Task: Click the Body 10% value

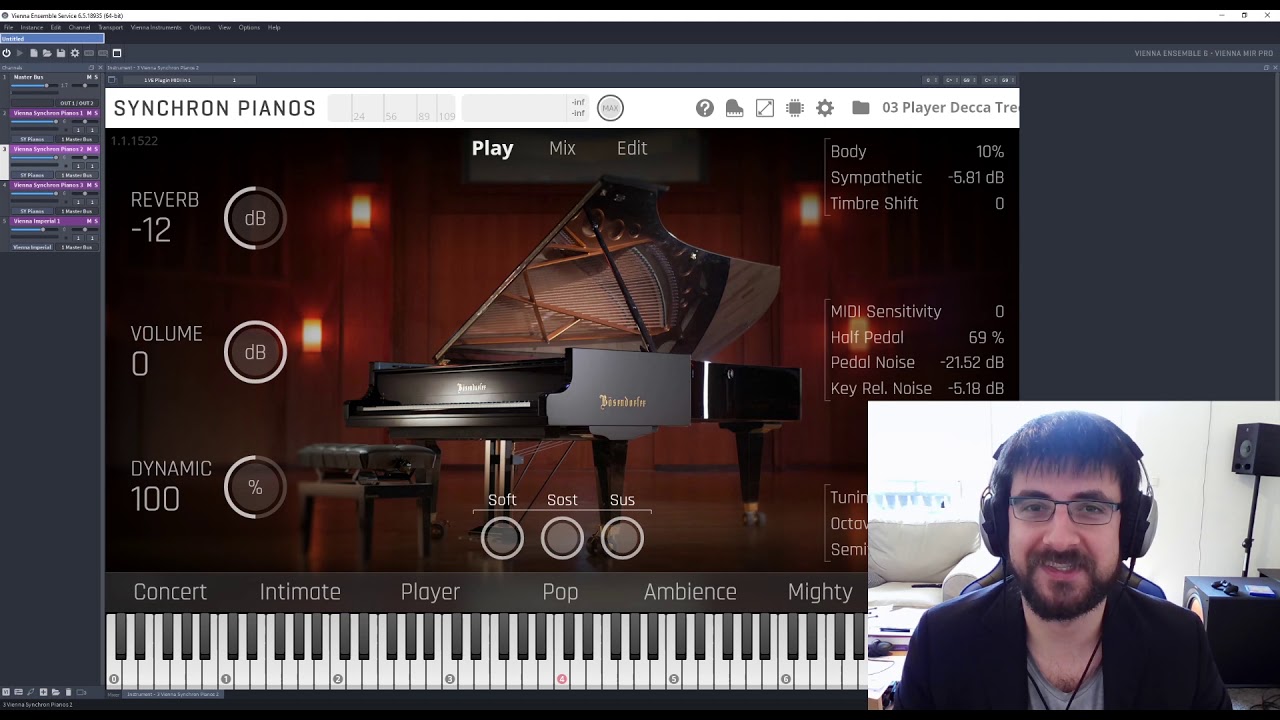Action: pyautogui.click(x=990, y=152)
